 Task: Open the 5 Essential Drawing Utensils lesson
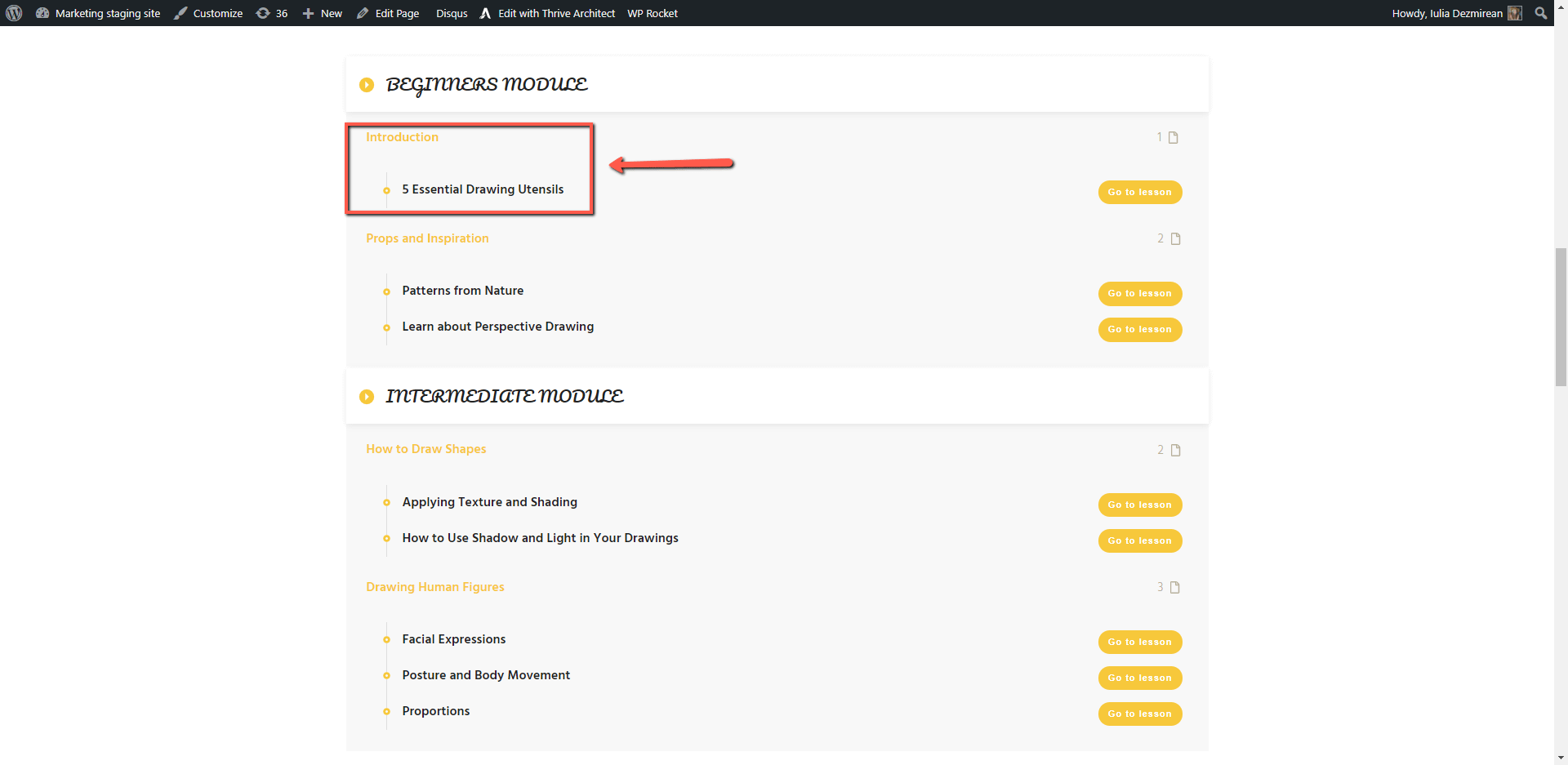[483, 189]
